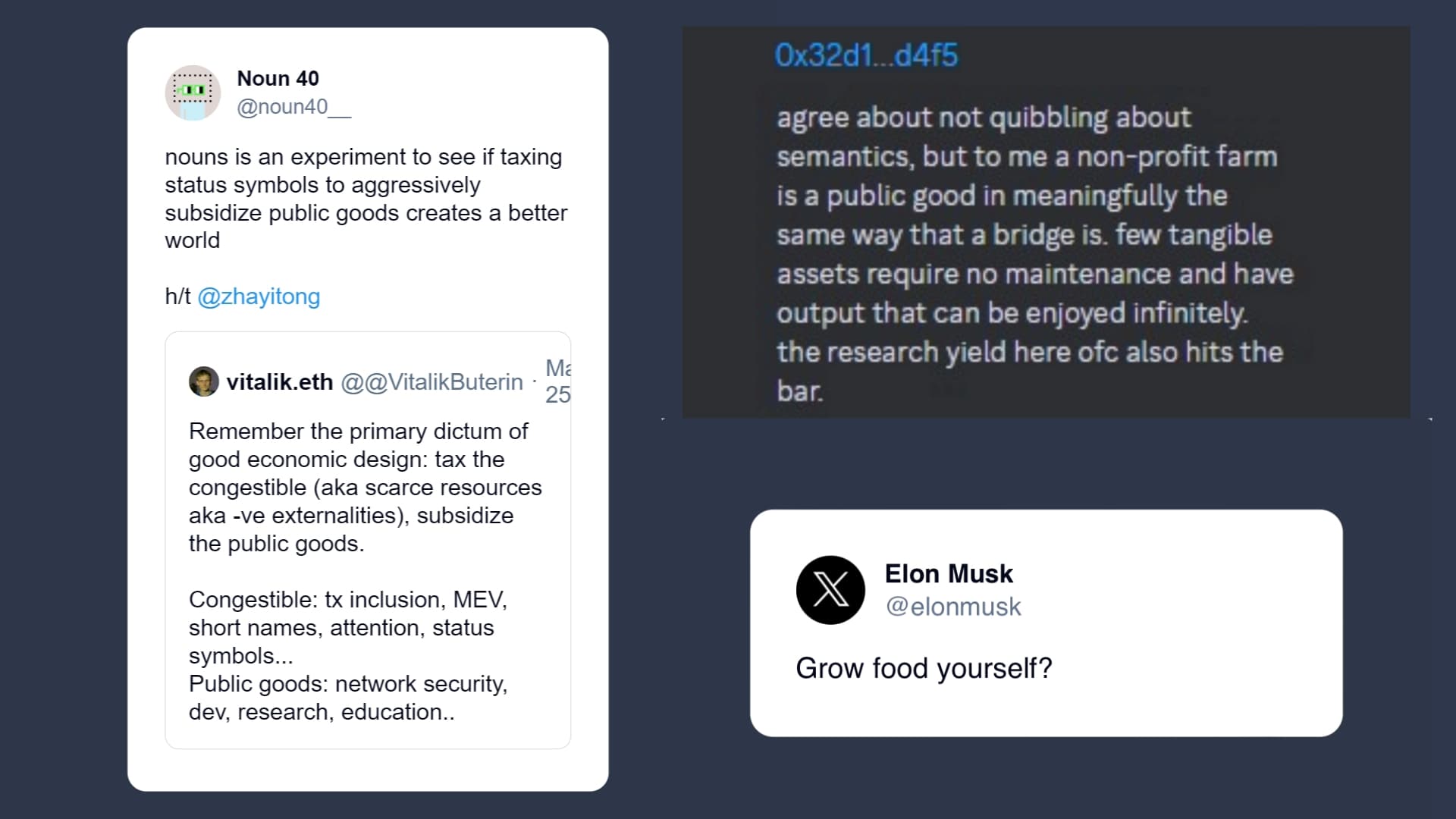Click the Noun 40 profile avatar
1456x819 pixels.
[x=193, y=93]
